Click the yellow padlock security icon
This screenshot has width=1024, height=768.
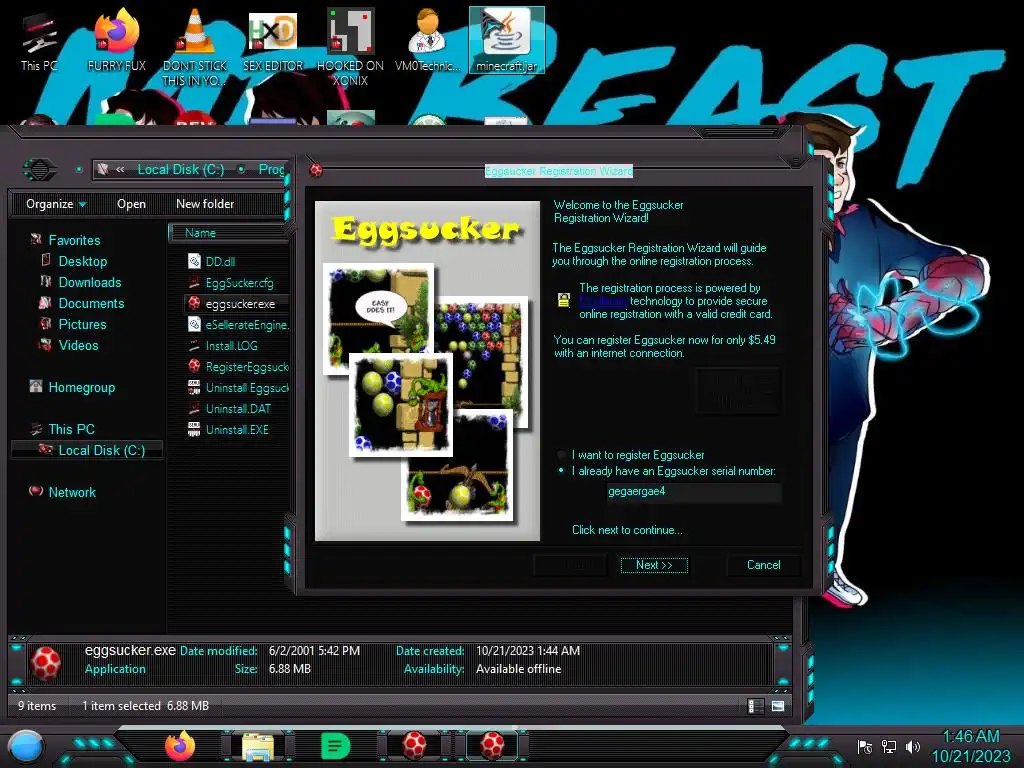[x=564, y=300]
